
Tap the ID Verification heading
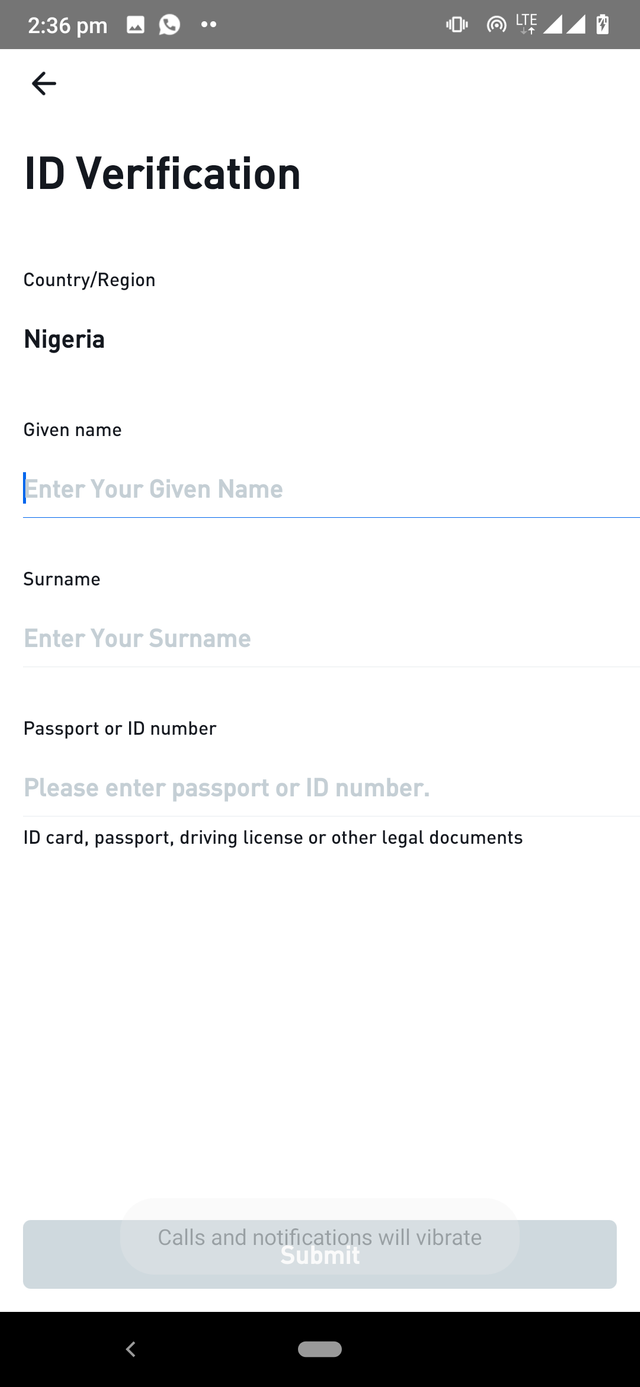(162, 173)
